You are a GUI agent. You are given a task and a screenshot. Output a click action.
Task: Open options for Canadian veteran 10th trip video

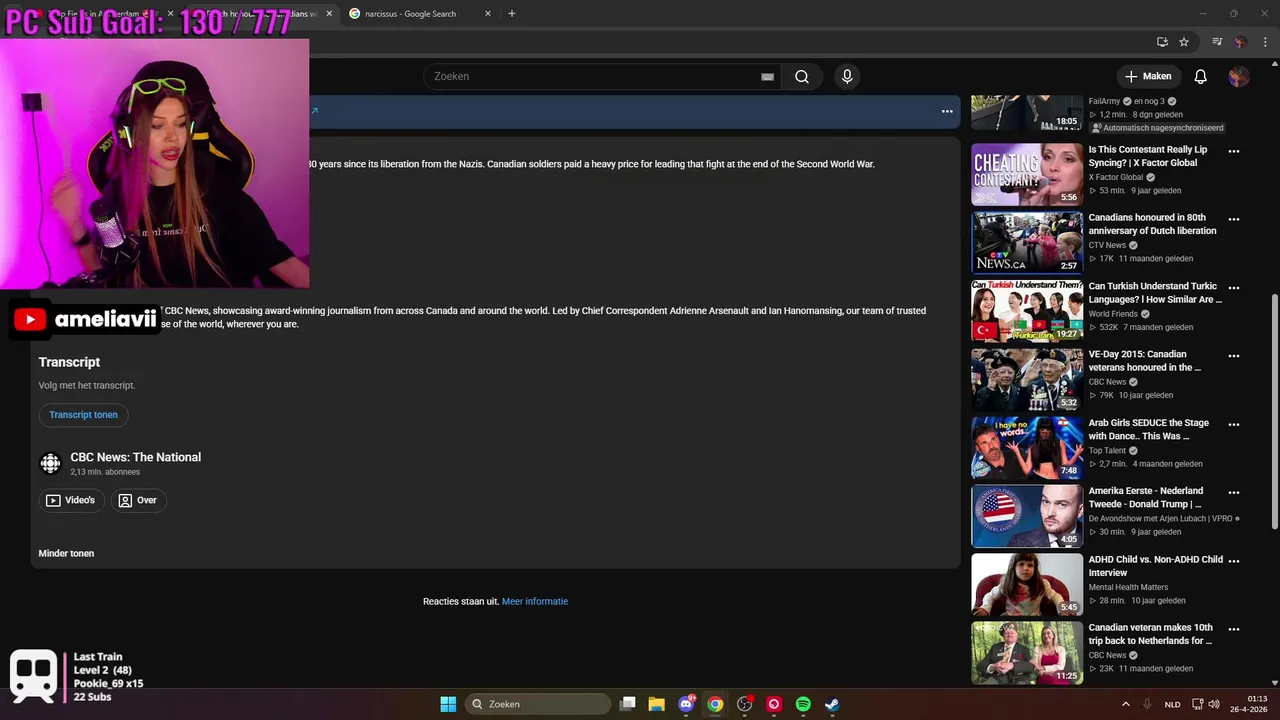click(x=1234, y=629)
